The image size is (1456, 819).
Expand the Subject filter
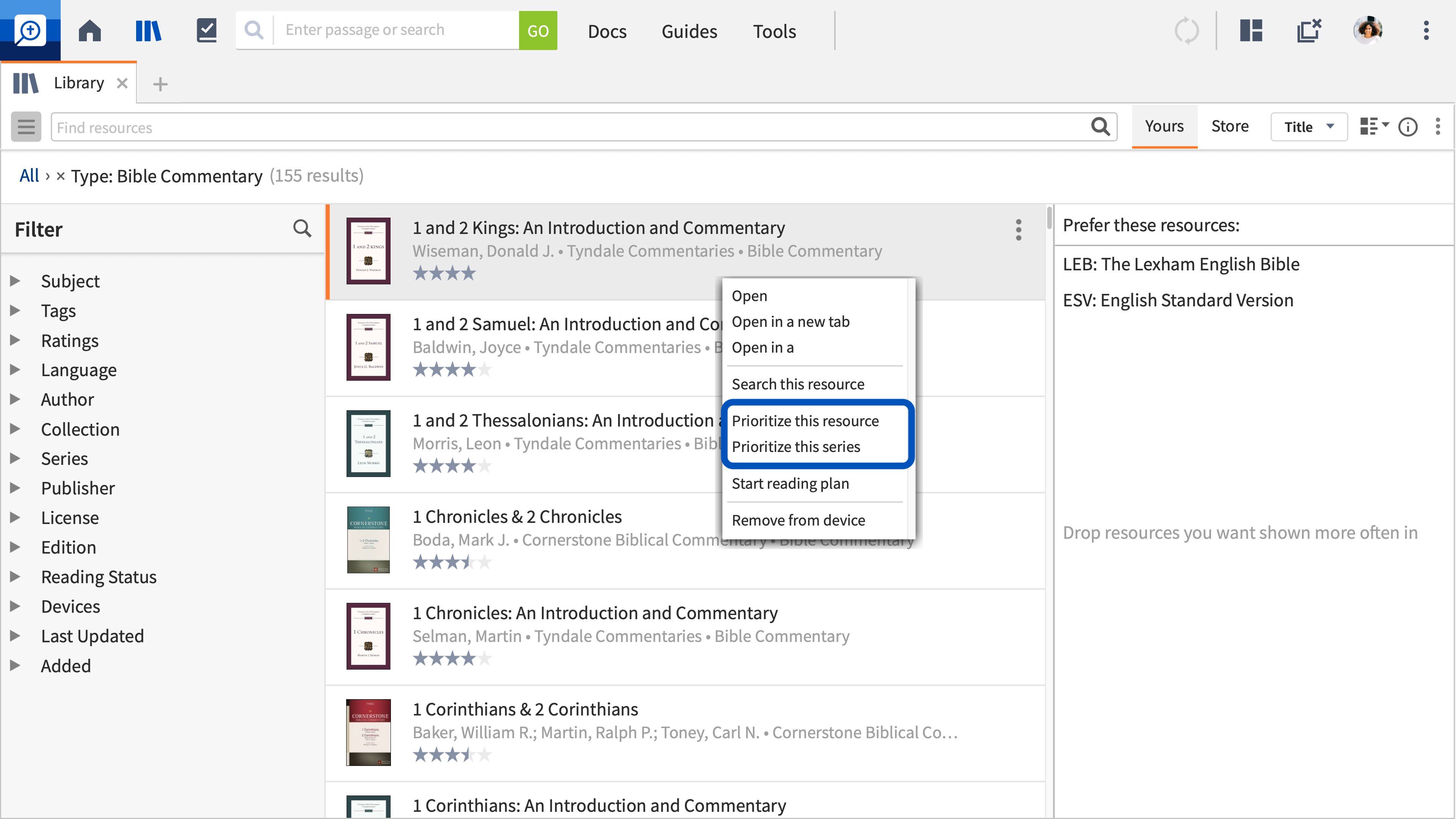[15, 280]
